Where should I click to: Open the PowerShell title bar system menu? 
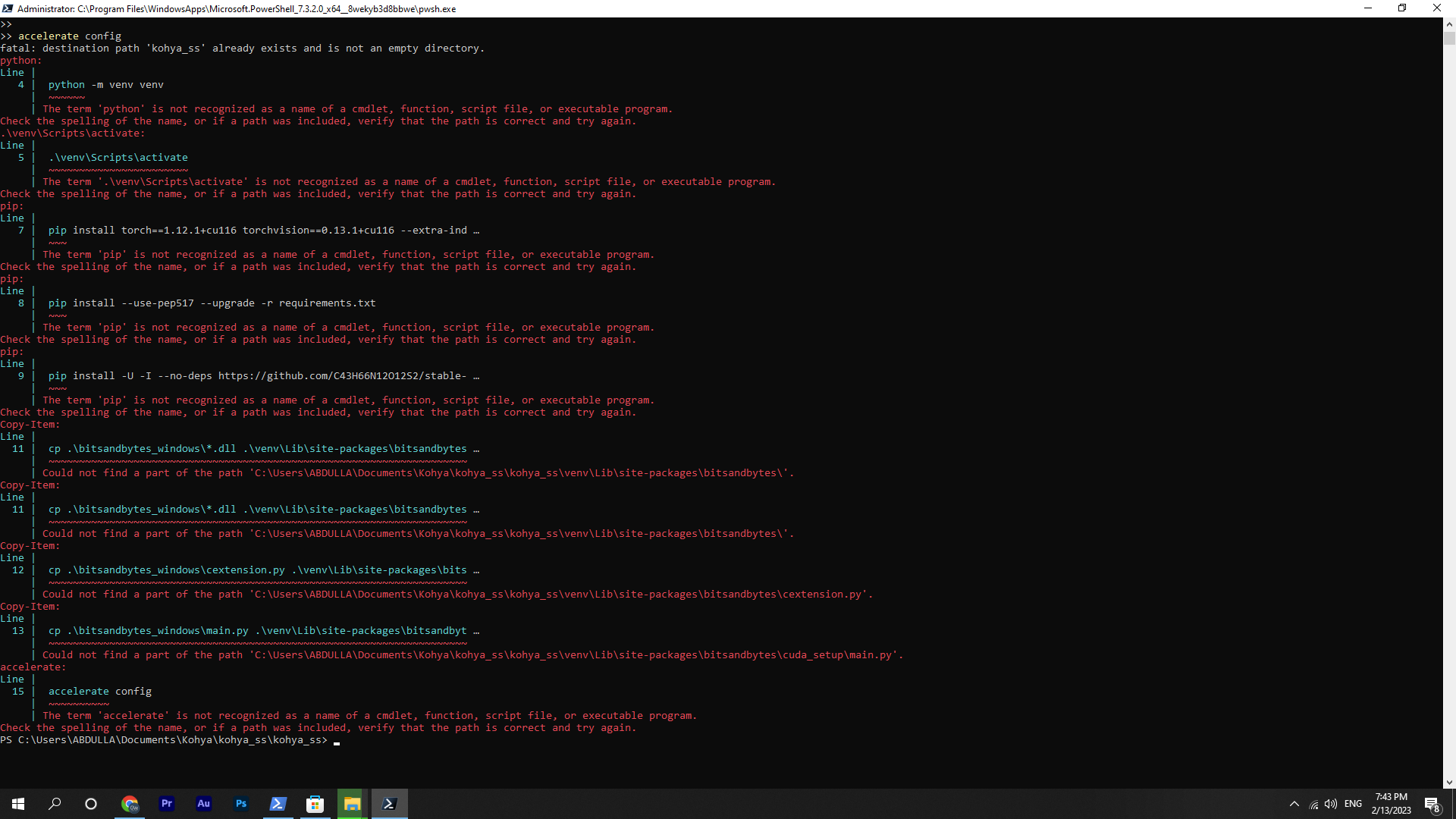point(7,8)
